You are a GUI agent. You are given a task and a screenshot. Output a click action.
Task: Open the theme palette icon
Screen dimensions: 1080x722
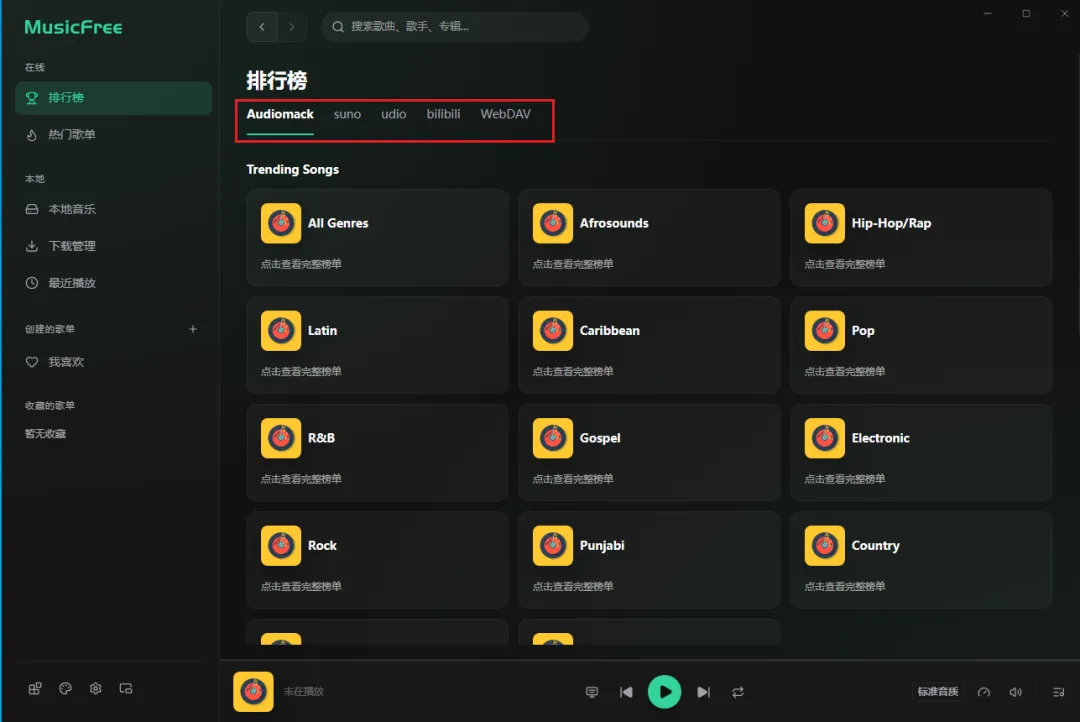65,688
